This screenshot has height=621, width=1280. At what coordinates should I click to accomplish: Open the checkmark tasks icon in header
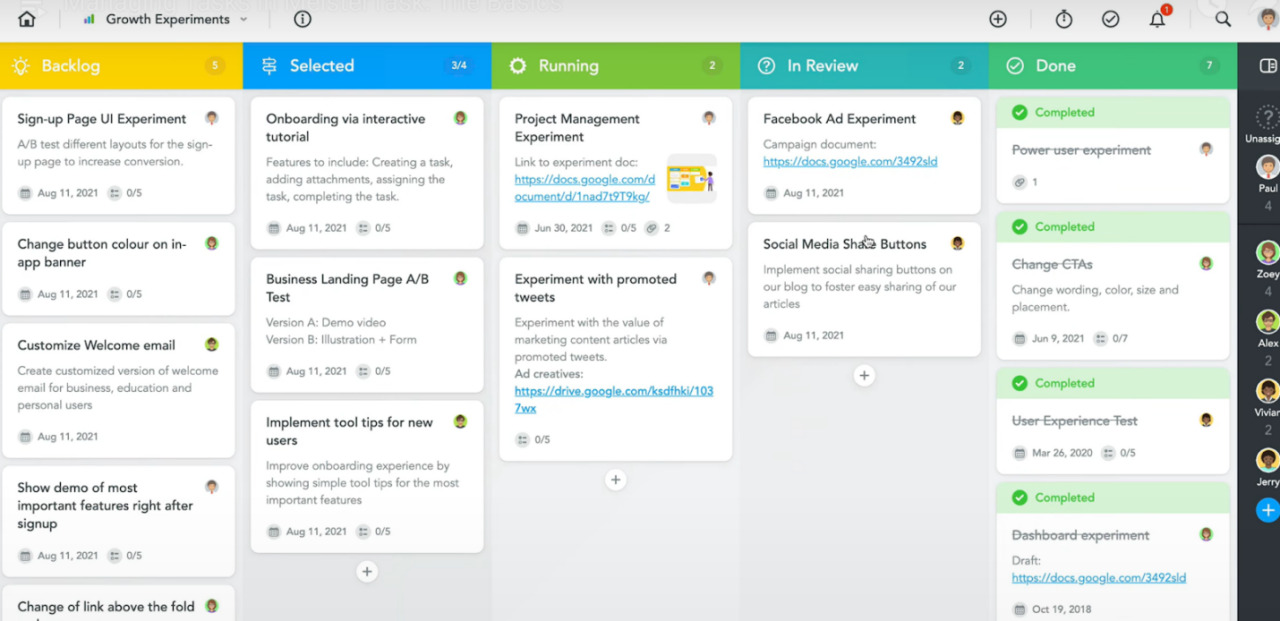click(x=1110, y=19)
